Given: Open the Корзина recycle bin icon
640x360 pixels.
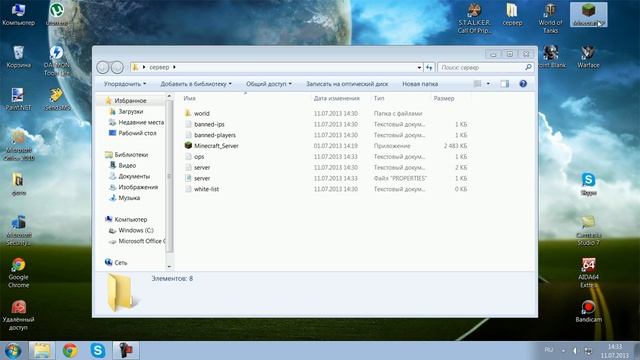Looking at the screenshot, I should tap(18, 57).
